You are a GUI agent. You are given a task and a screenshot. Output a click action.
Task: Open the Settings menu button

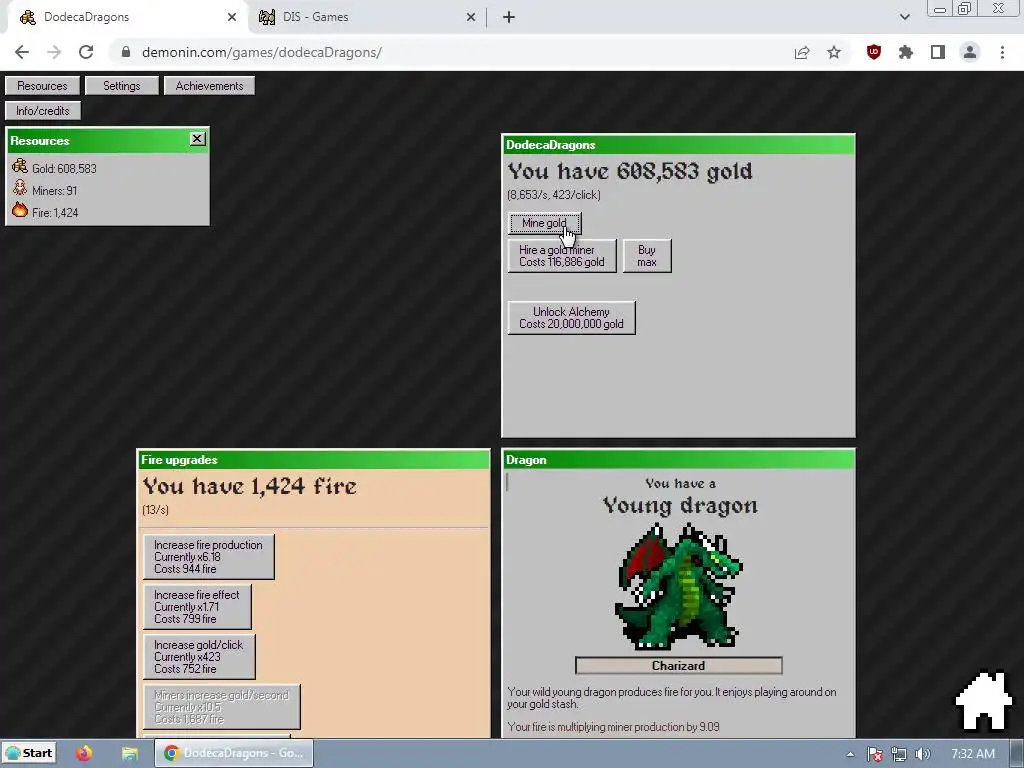[x=121, y=86]
